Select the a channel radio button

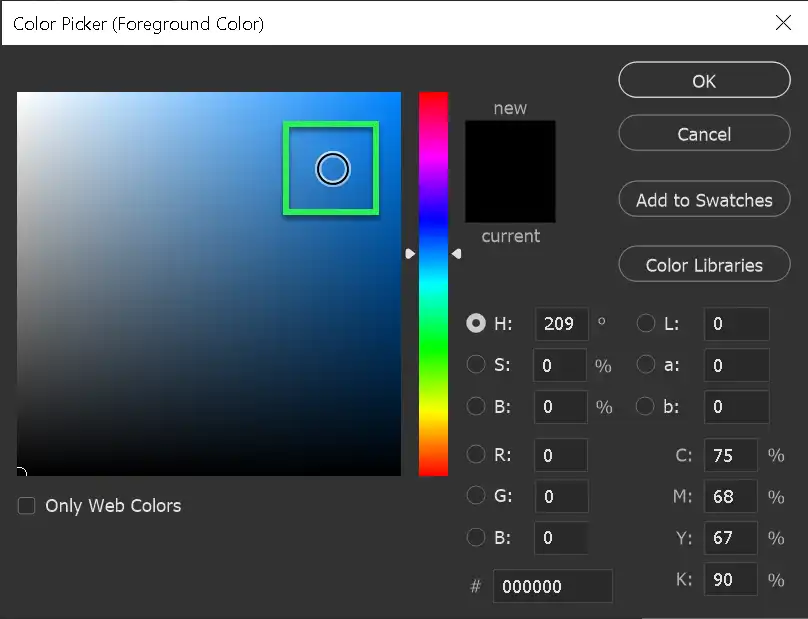(645, 364)
